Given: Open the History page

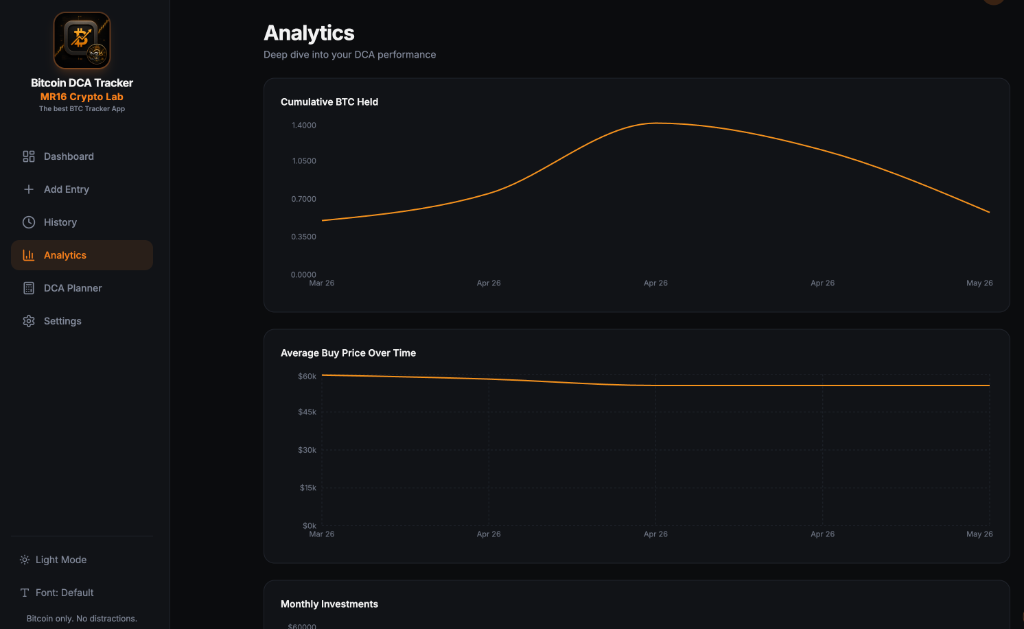Looking at the screenshot, I should pyautogui.click(x=82, y=222).
